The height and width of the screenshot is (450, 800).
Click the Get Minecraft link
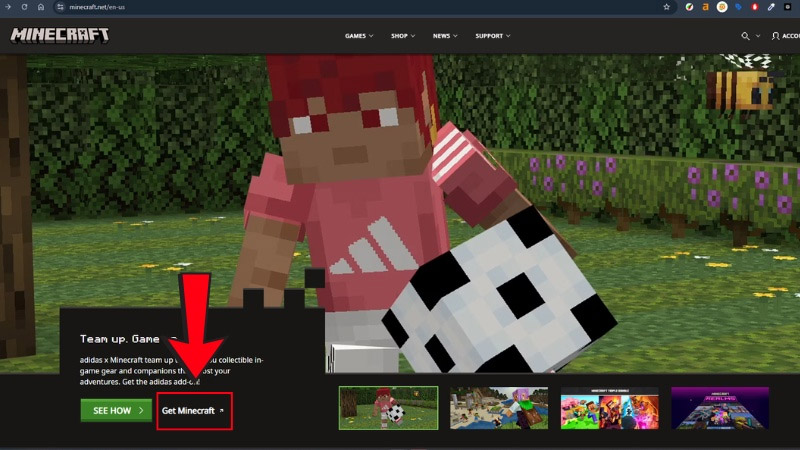point(194,411)
